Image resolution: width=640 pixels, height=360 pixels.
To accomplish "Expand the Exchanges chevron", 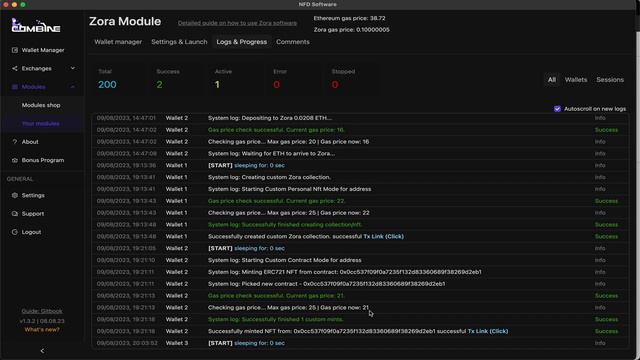I will click(73, 68).
